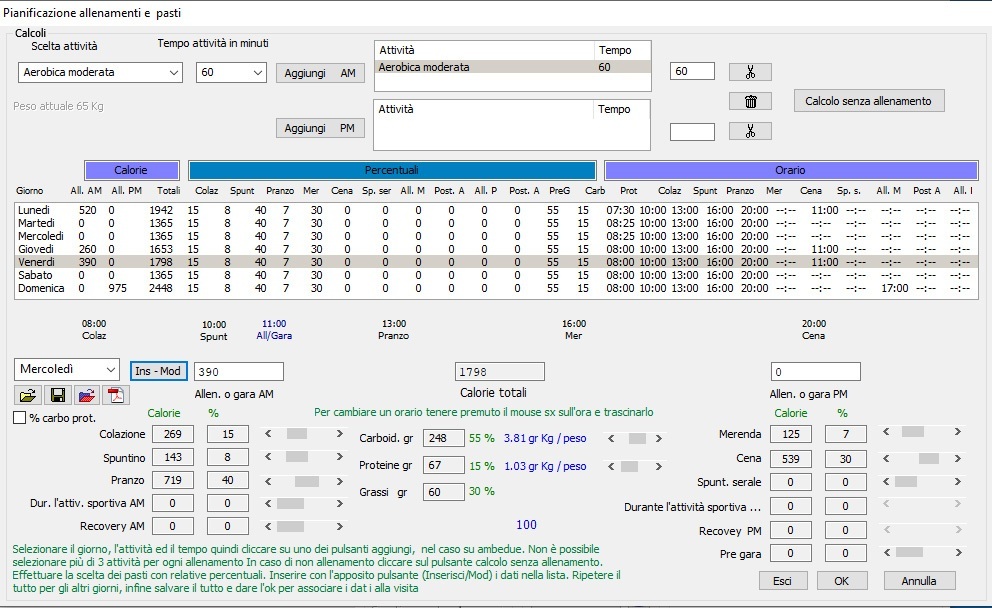Confirm with the OK button
The image size is (992, 608).
click(x=841, y=581)
